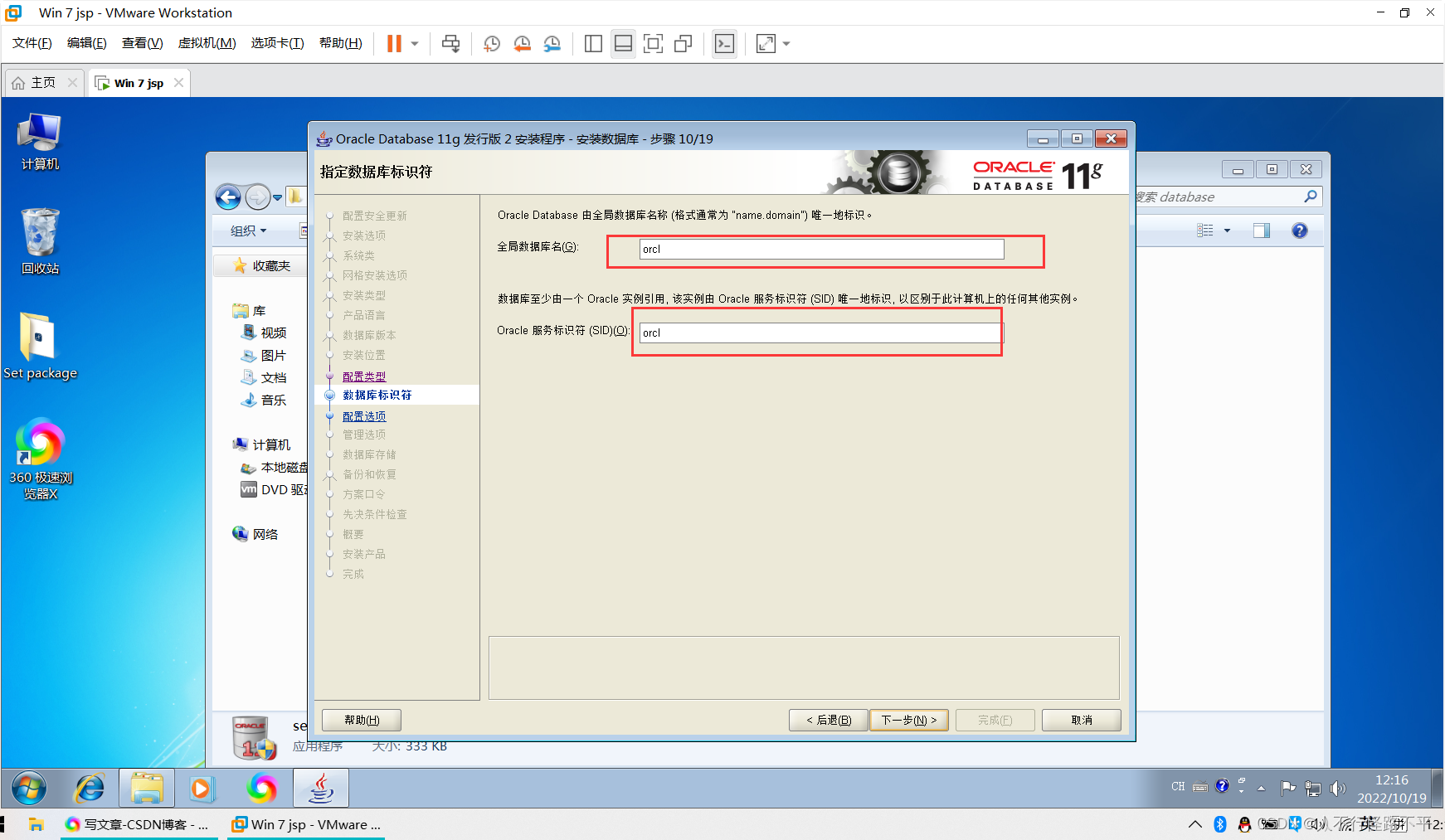The height and width of the screenshot is (840, 1445).
Task: Open the Explorer help question mark icon
Action: pos(1300,231)
